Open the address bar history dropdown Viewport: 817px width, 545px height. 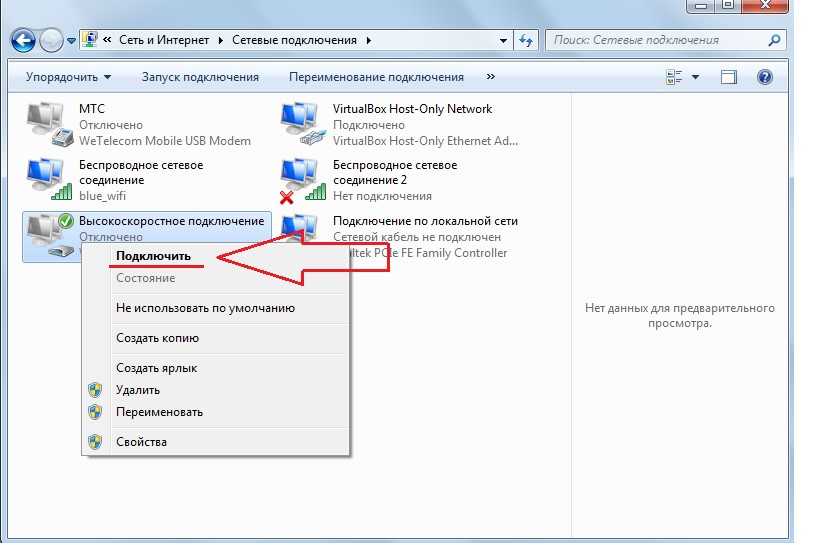504,41
